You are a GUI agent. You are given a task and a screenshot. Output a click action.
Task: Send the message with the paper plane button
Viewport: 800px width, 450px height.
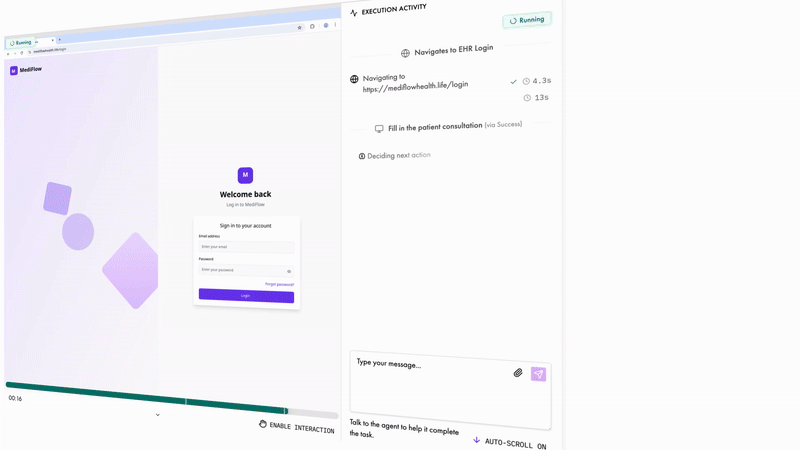click(538, 374)
